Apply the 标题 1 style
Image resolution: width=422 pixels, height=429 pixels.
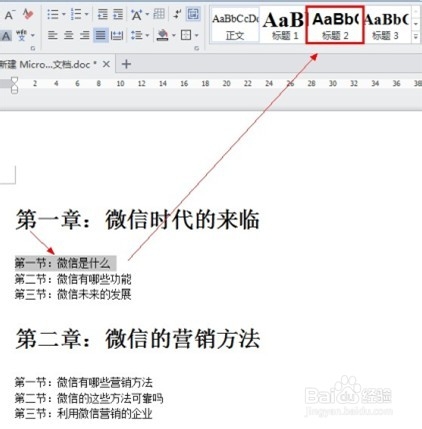tap(283, 26)
